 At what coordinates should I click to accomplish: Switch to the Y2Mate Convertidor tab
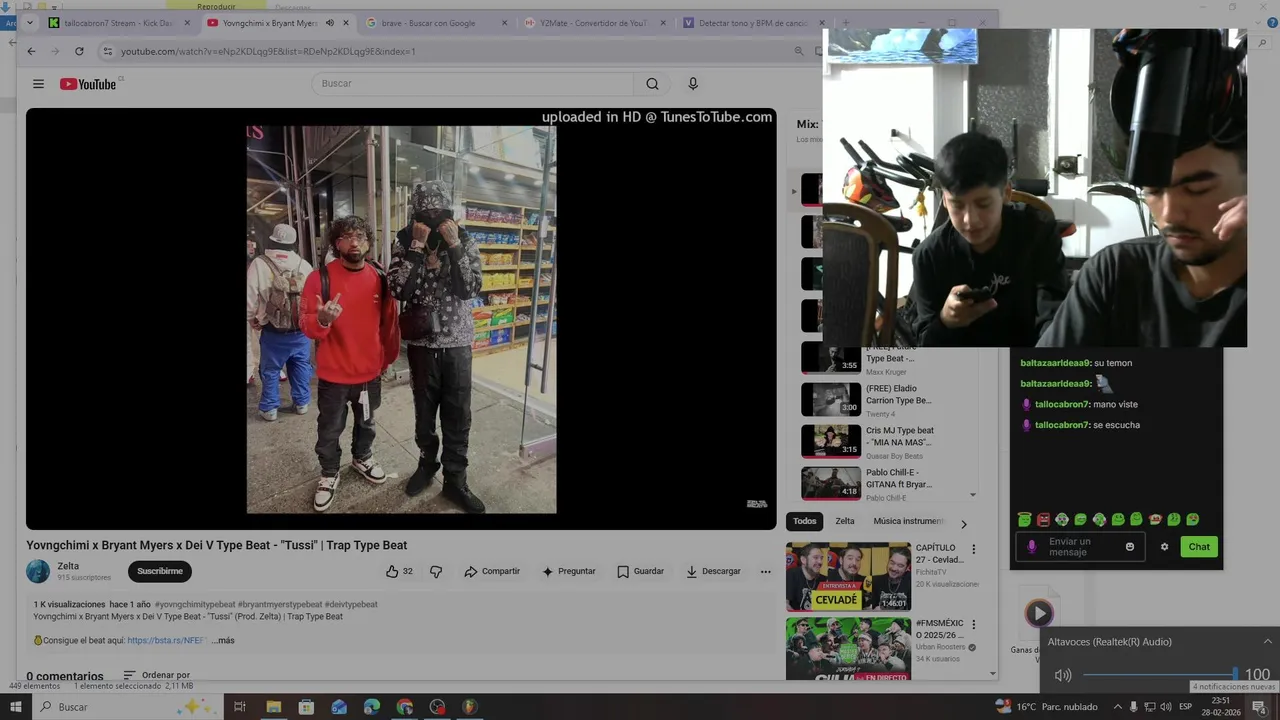point(594,23)
